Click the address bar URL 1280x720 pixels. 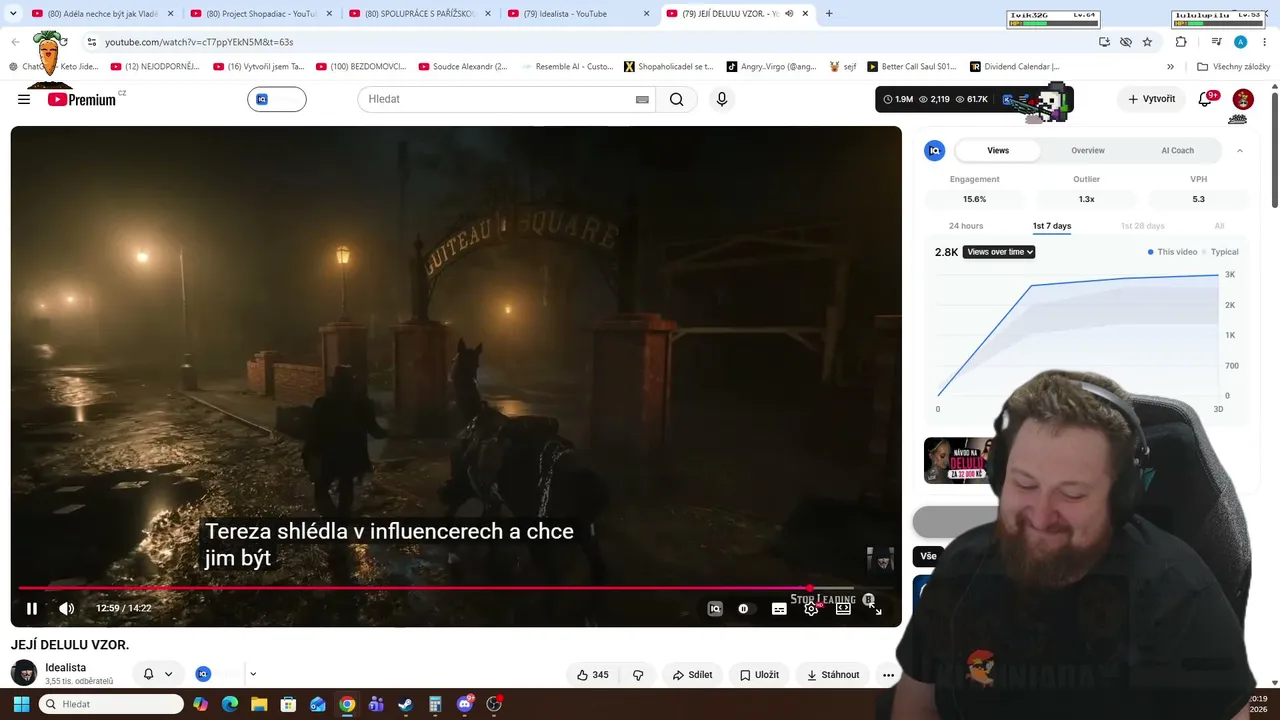pos(199,42)
